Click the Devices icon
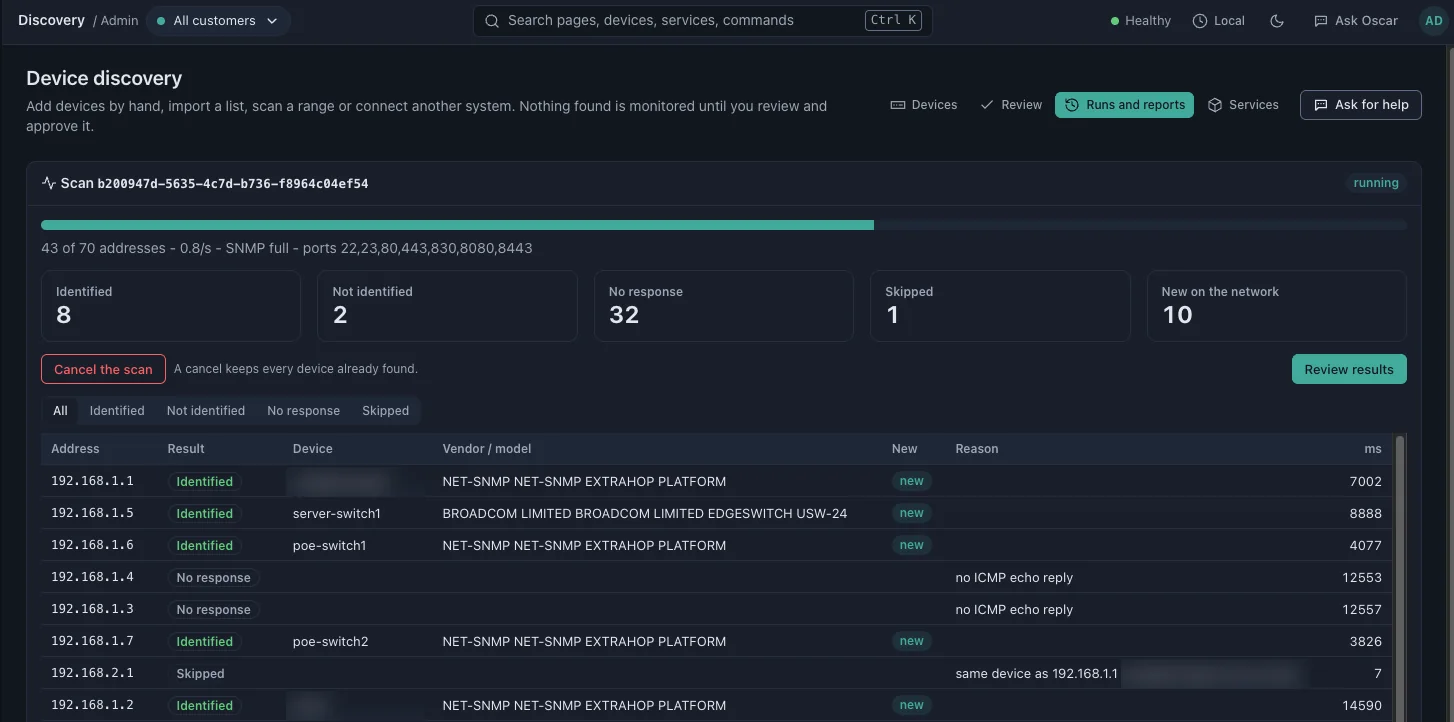Image resolution: width=1454 pixels, height=722 pixels. pos(898,105)
